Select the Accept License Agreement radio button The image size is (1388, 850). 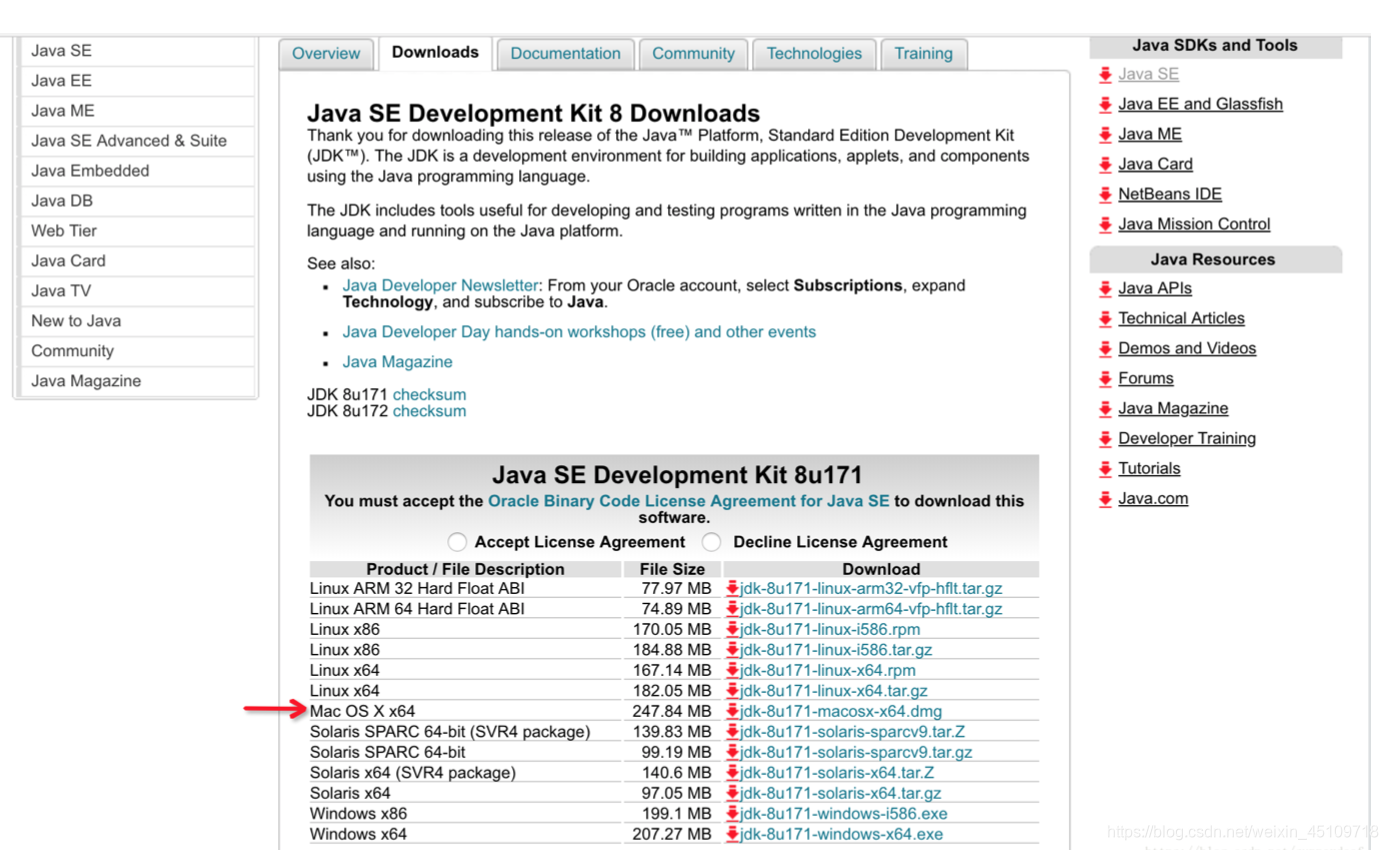[x=457, y=542]
